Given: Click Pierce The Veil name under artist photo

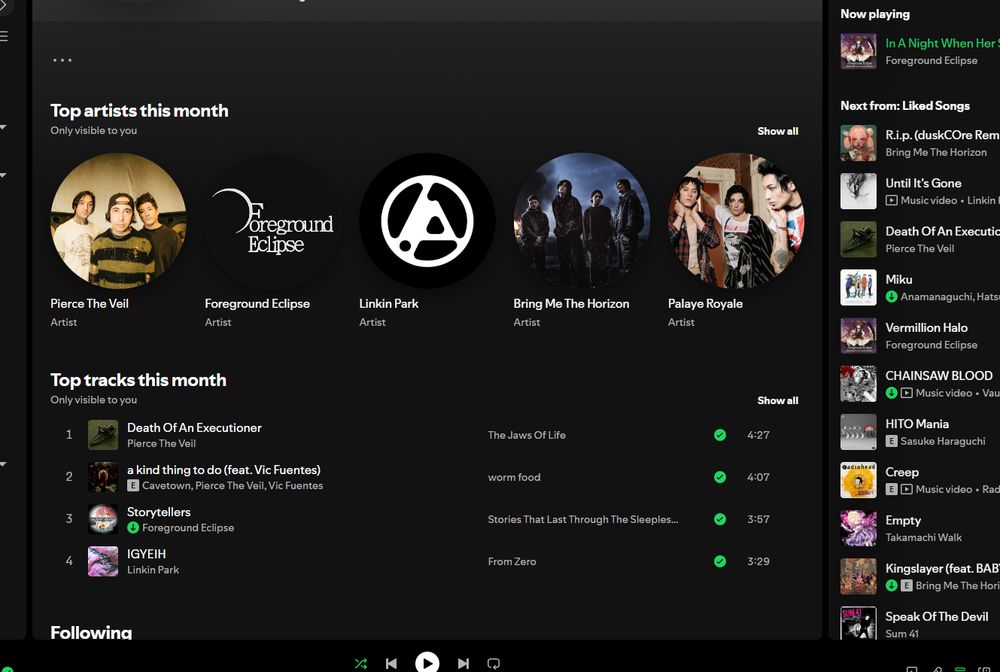Looking at the screenshot, I should tap(89, 303).
